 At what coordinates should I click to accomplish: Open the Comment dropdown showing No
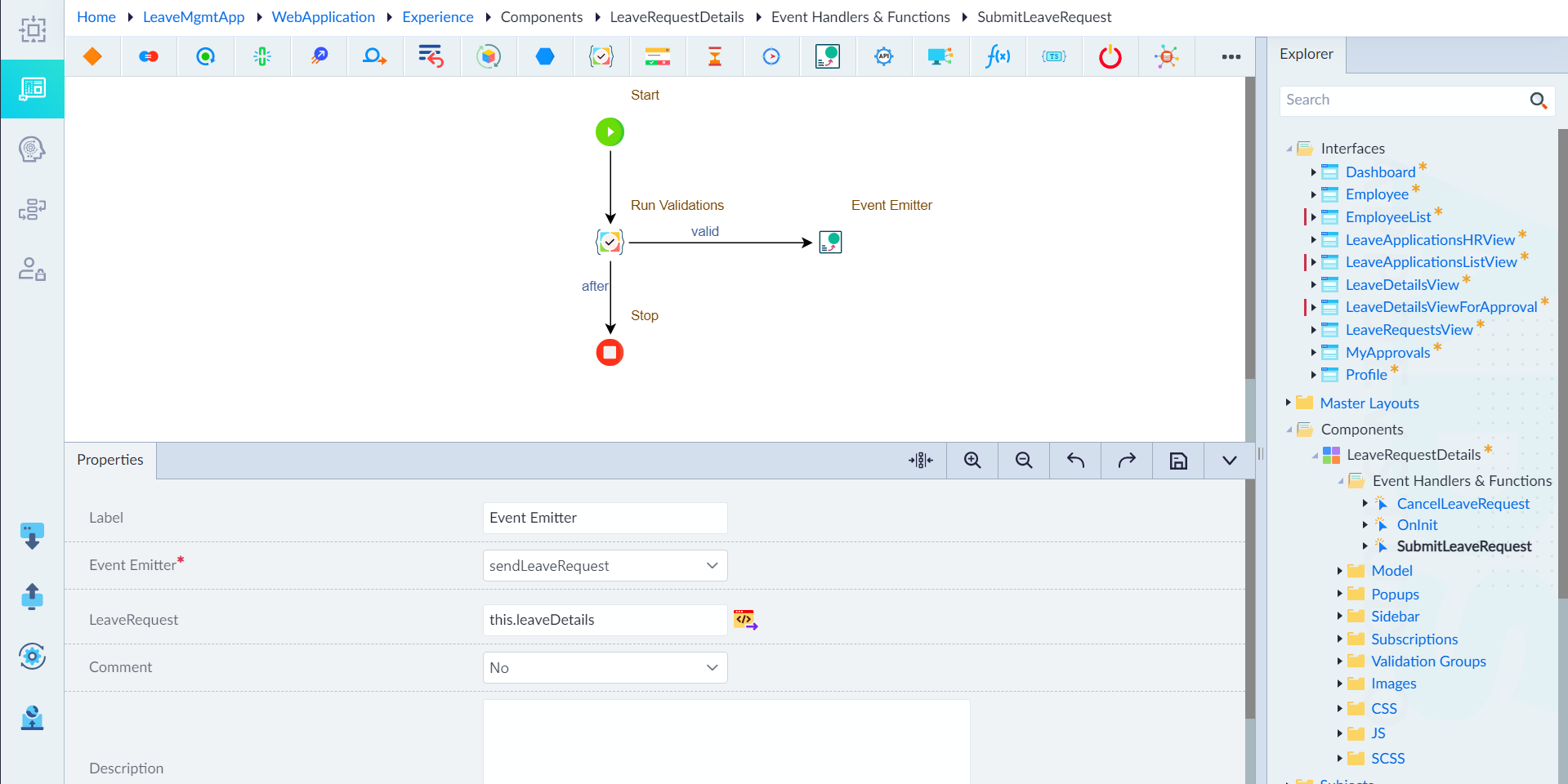[x=605, y=668]
